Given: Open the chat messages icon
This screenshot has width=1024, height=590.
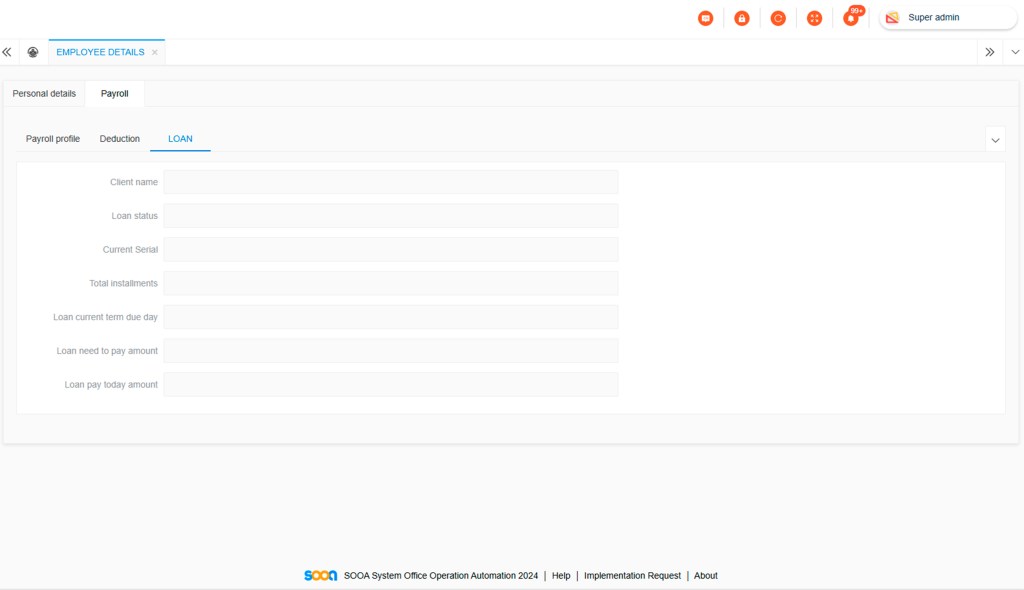Looking at the screenshot, I should (705, 18).
